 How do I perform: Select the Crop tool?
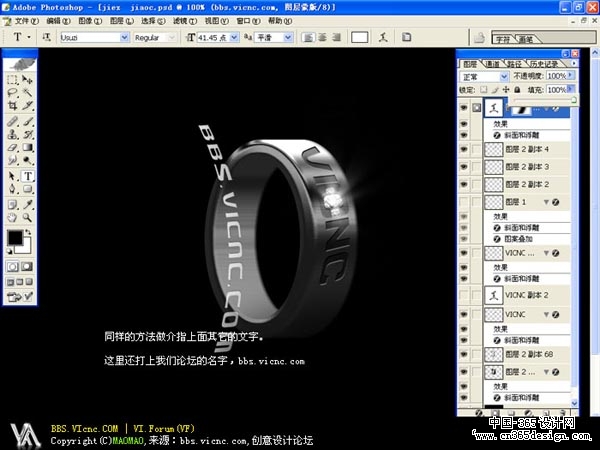click(x=13, y=105)
